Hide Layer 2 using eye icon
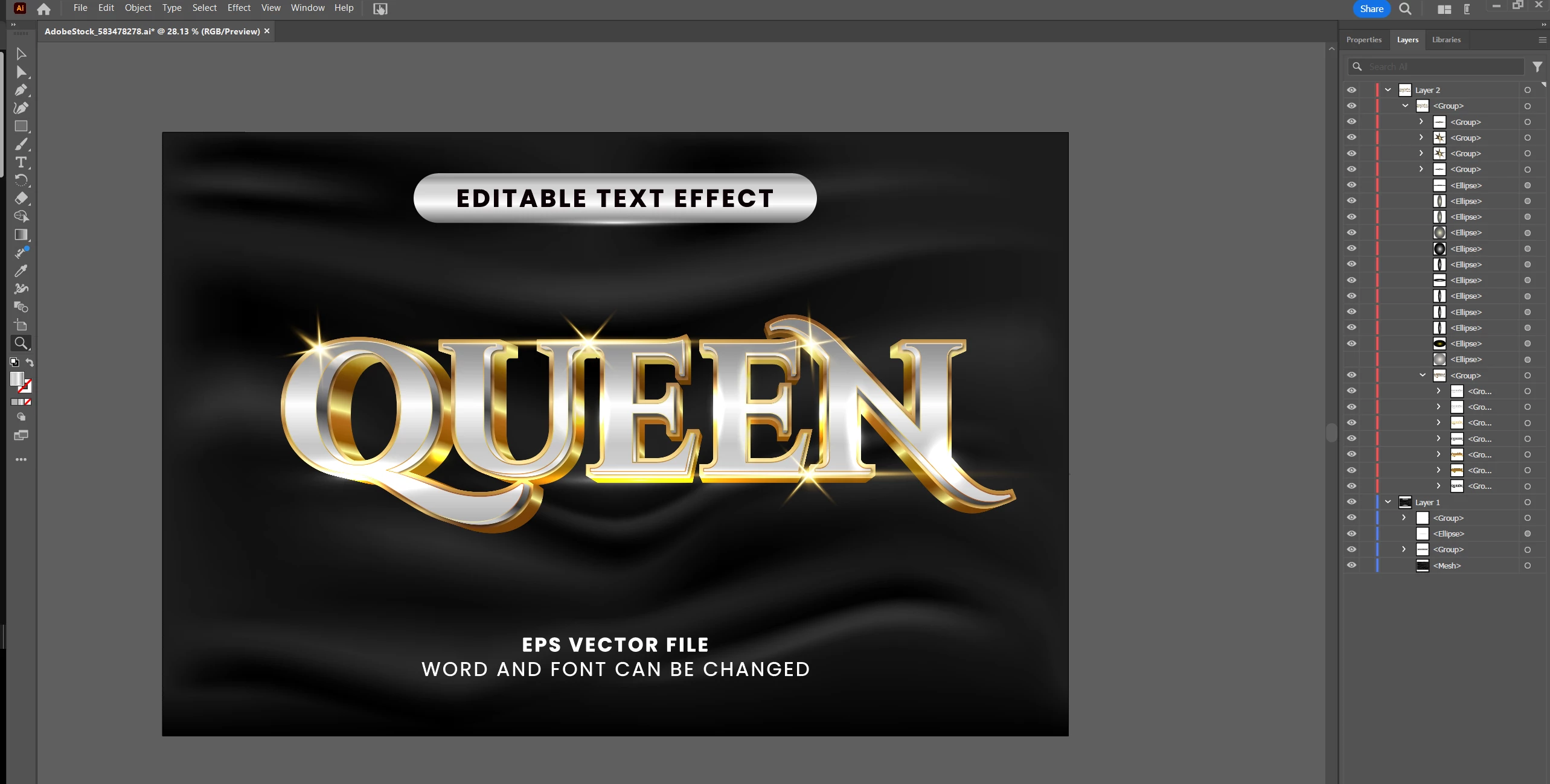 [1351, 90]
